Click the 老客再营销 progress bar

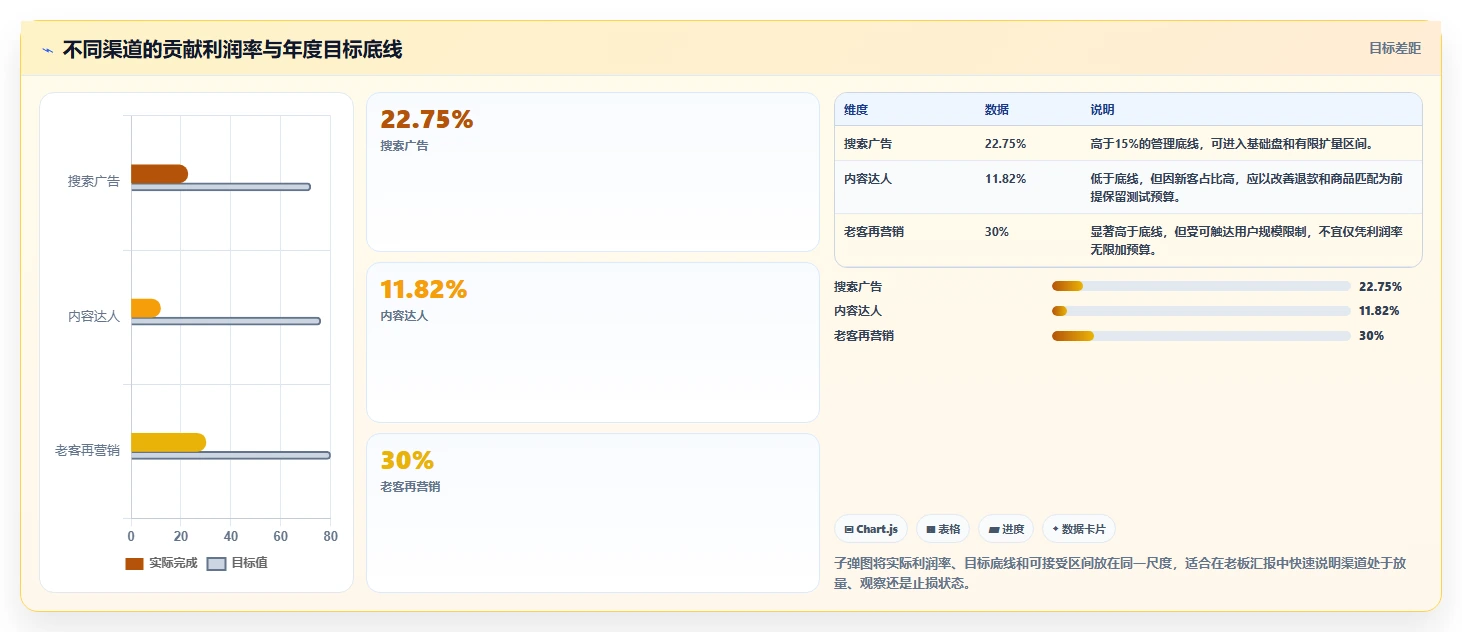tap(1201, 336)
